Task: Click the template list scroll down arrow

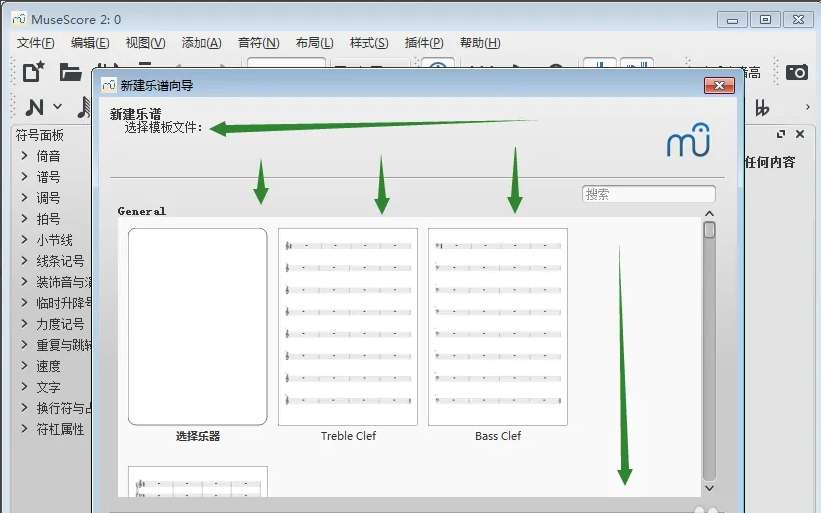Action: coord(709,488)
